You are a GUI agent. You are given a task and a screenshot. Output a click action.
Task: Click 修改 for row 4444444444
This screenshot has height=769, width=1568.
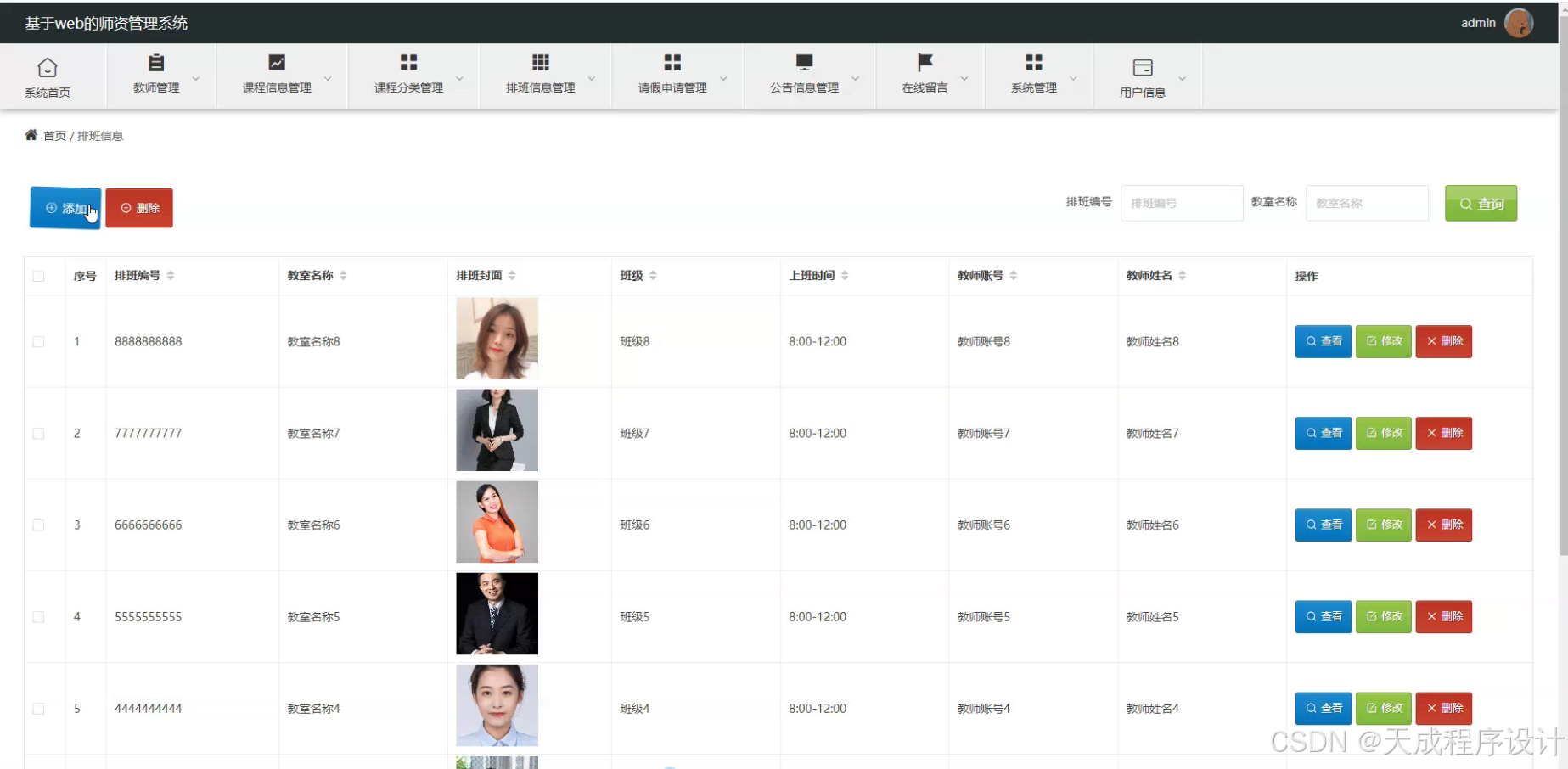tap(1383, 708)
